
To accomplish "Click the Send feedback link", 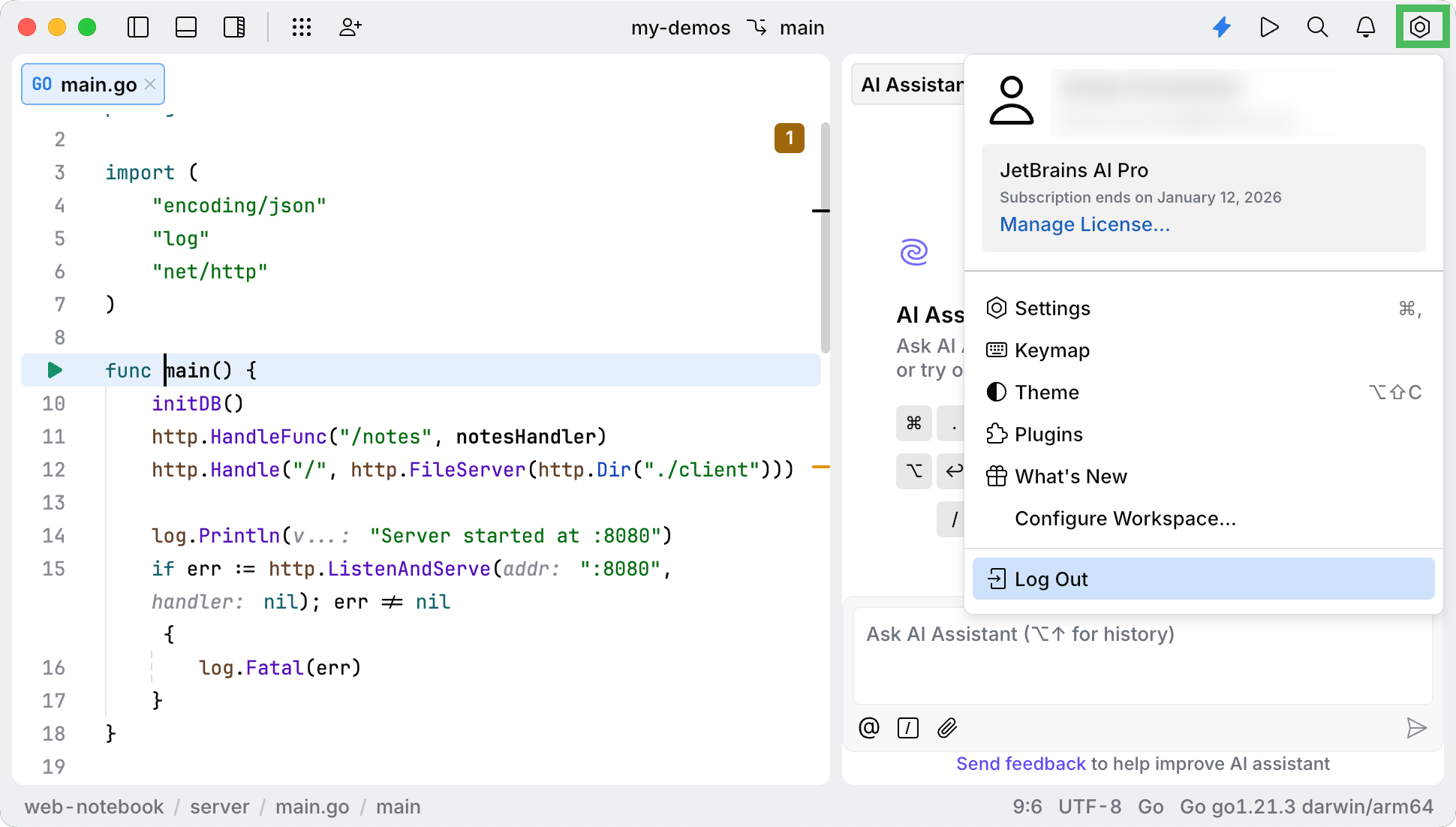I will point(1021,763).
